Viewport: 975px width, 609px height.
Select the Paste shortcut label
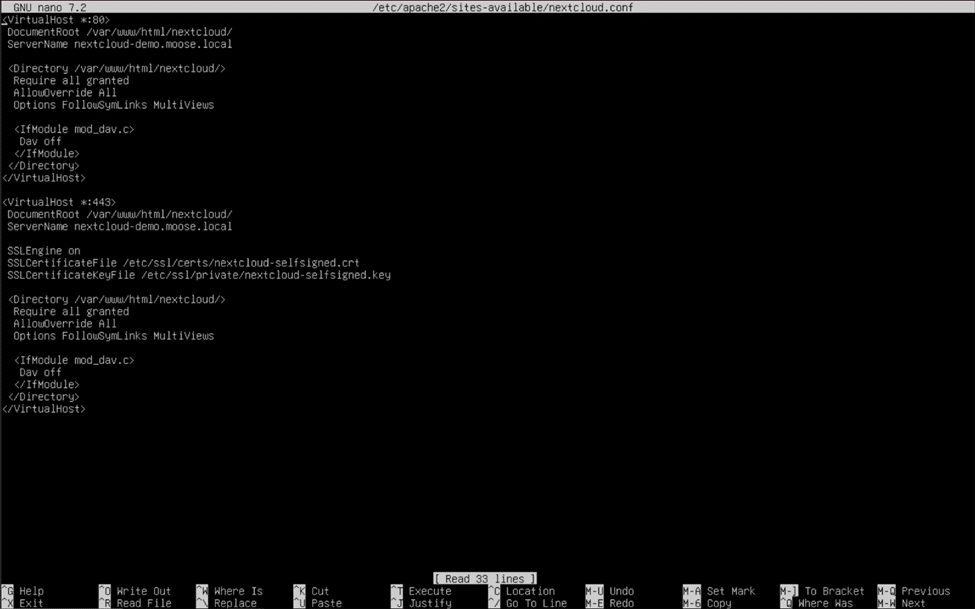pyautogui.click(x=326, y=603)
